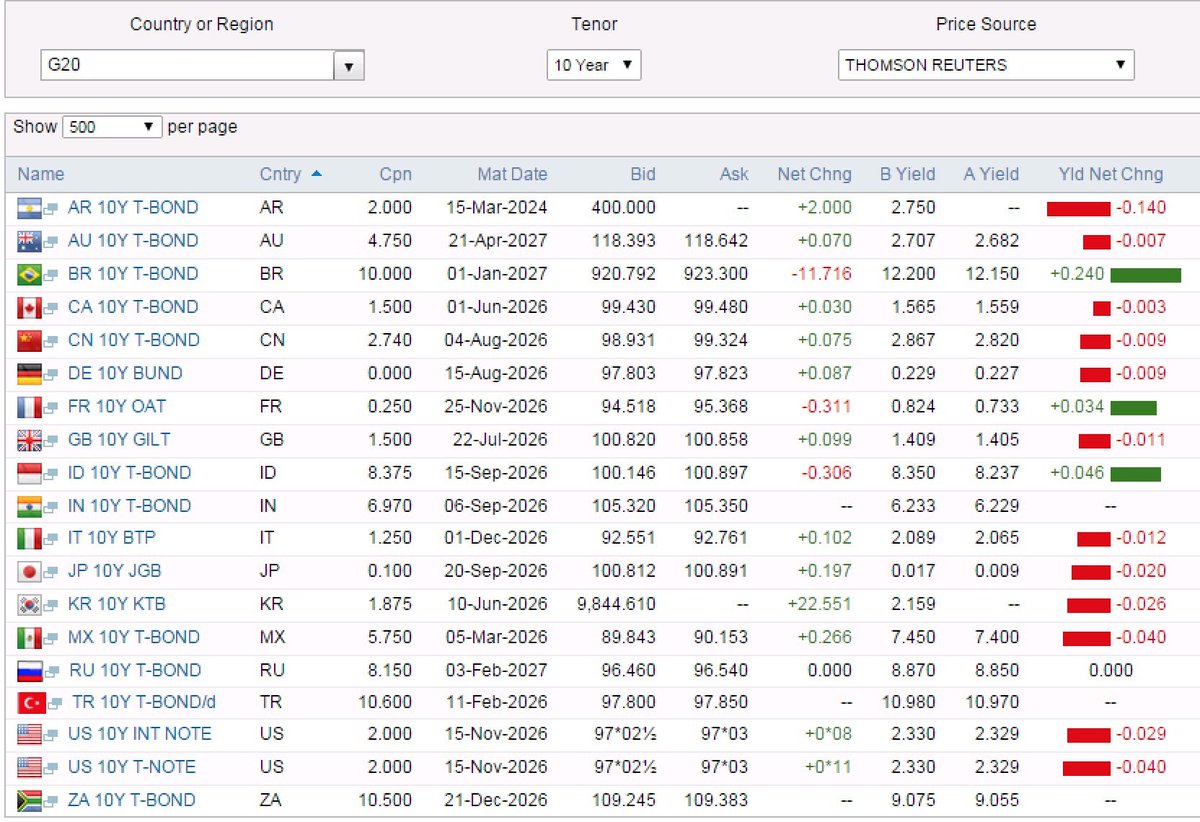Click the Brazil bid value 920.792
The height and width of the screenshot is (822, 1200).
point(625,274)
